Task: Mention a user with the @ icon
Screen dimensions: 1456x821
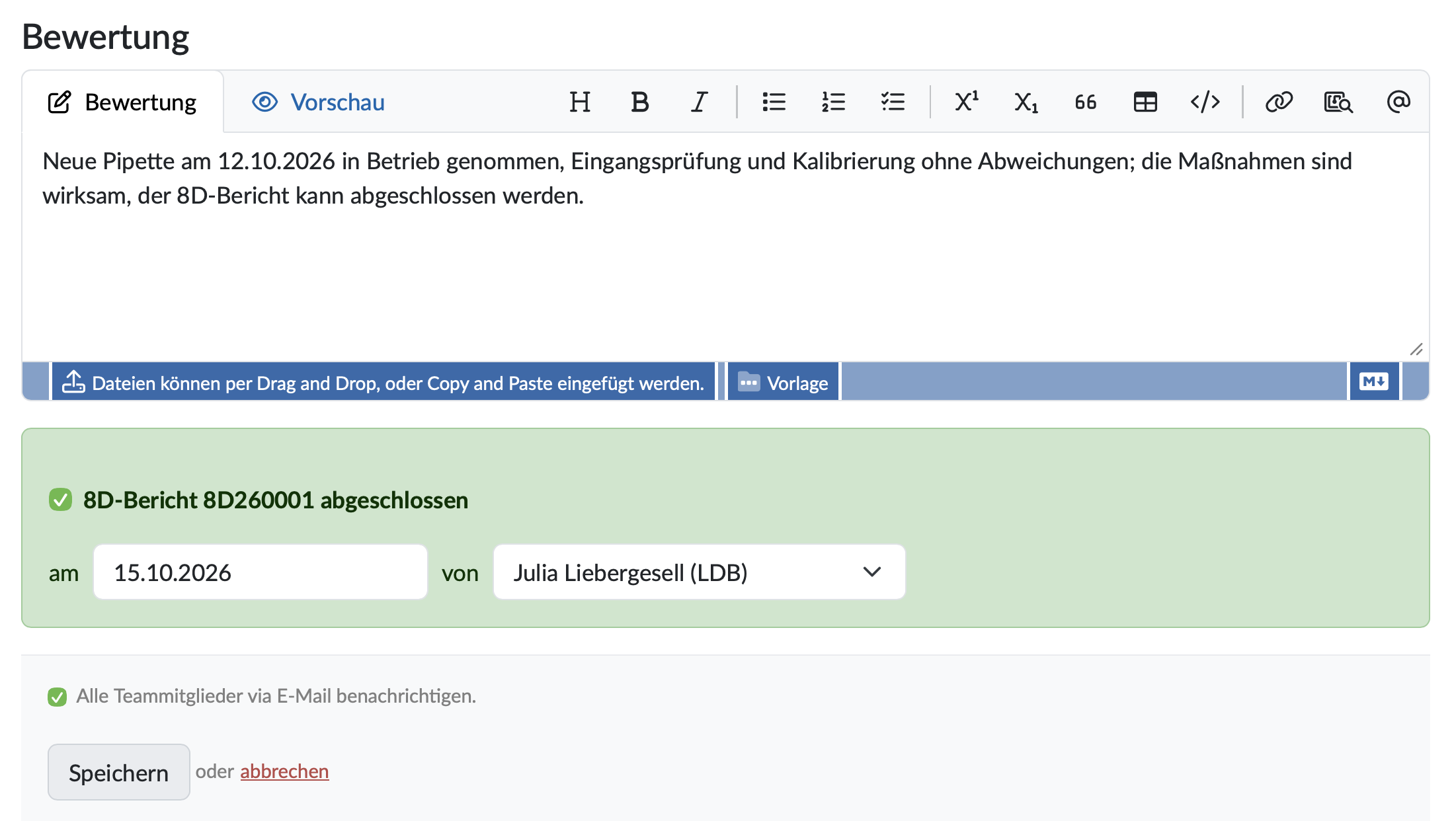Action: (1398, 102)
